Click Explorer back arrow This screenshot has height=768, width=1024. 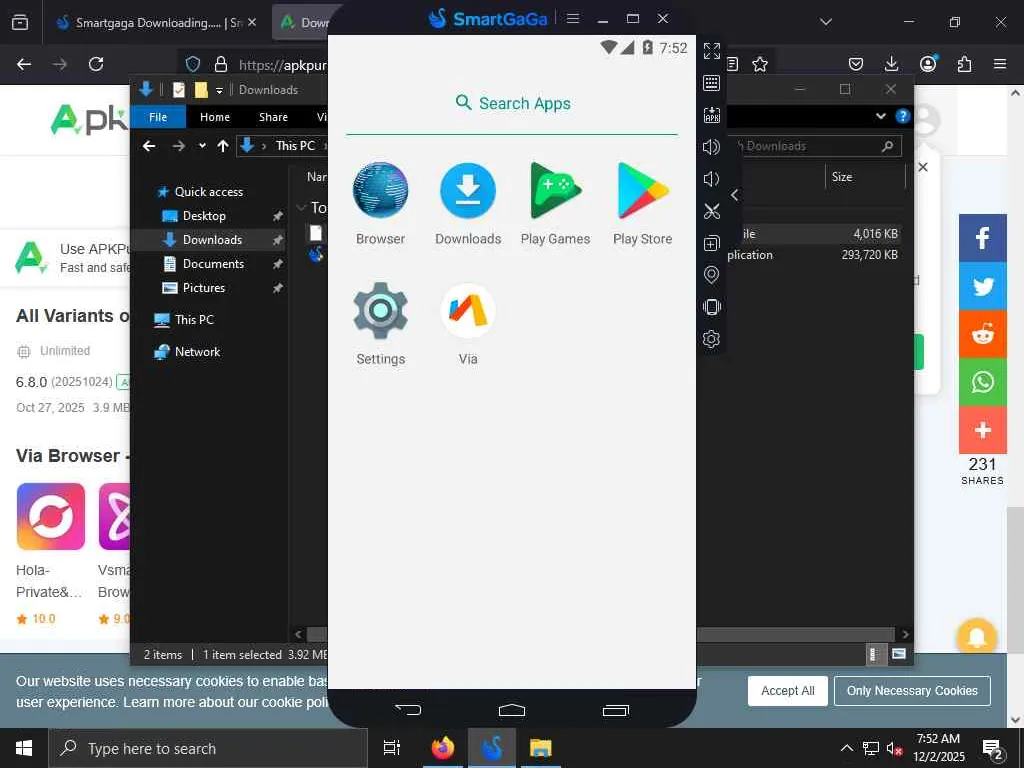tap(149, 146)
